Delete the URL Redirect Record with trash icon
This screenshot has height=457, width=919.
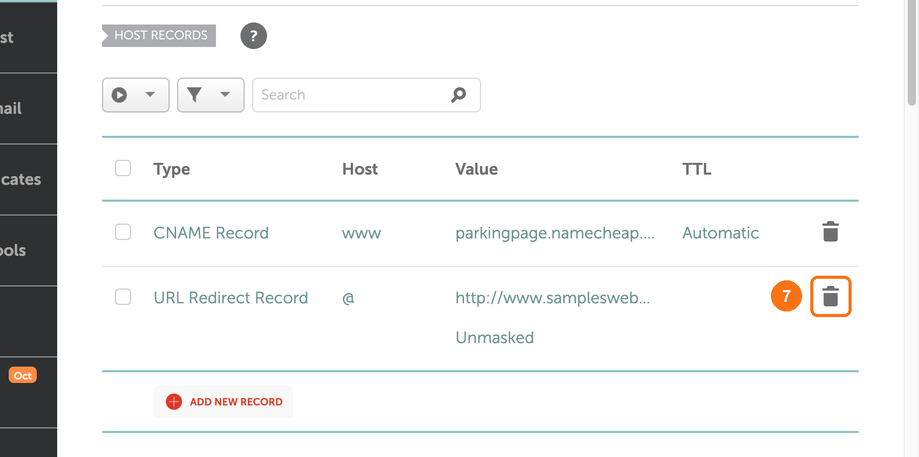(x=830, y=296)
